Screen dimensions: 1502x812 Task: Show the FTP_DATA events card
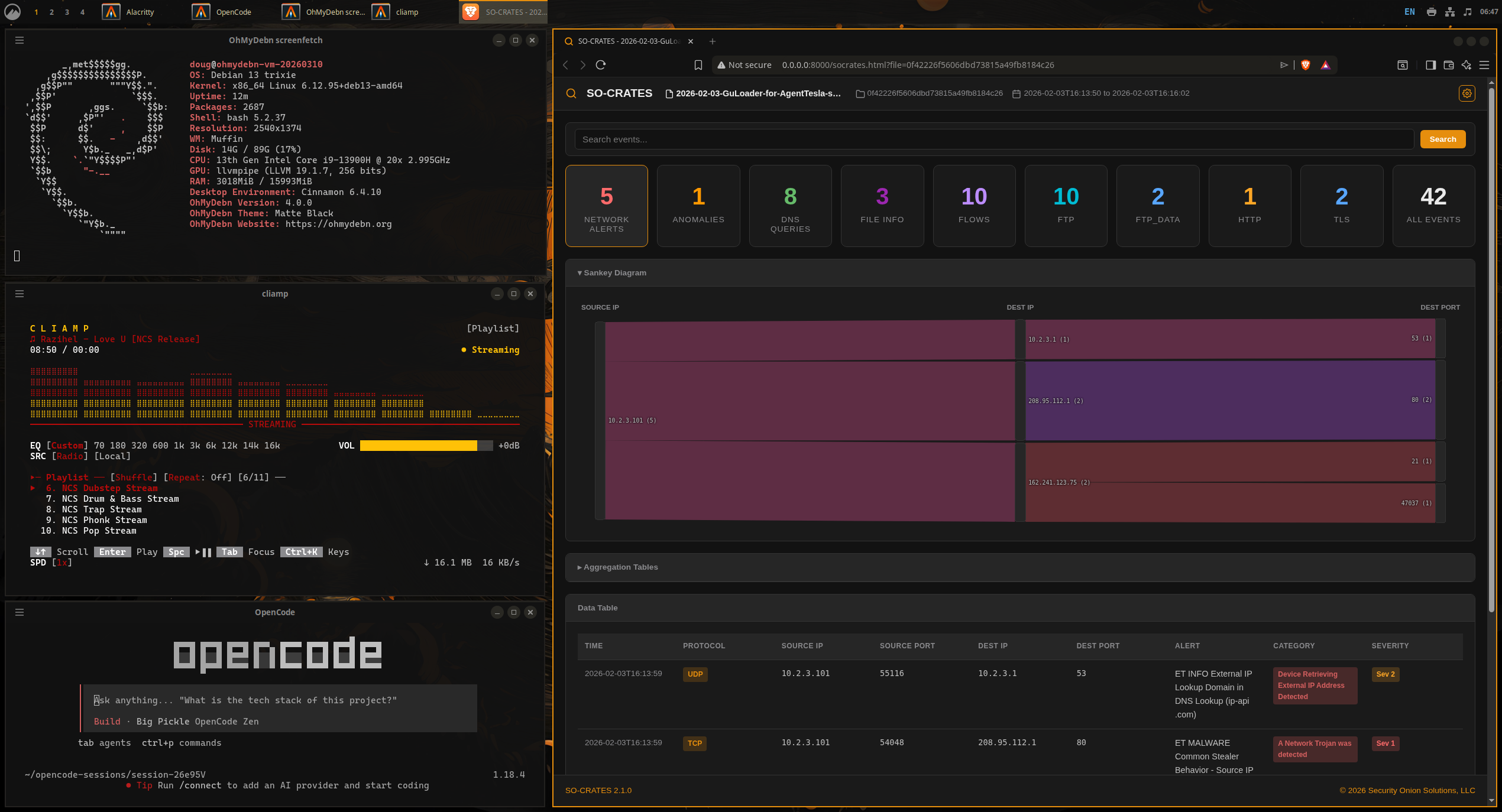coord(1158,206)
